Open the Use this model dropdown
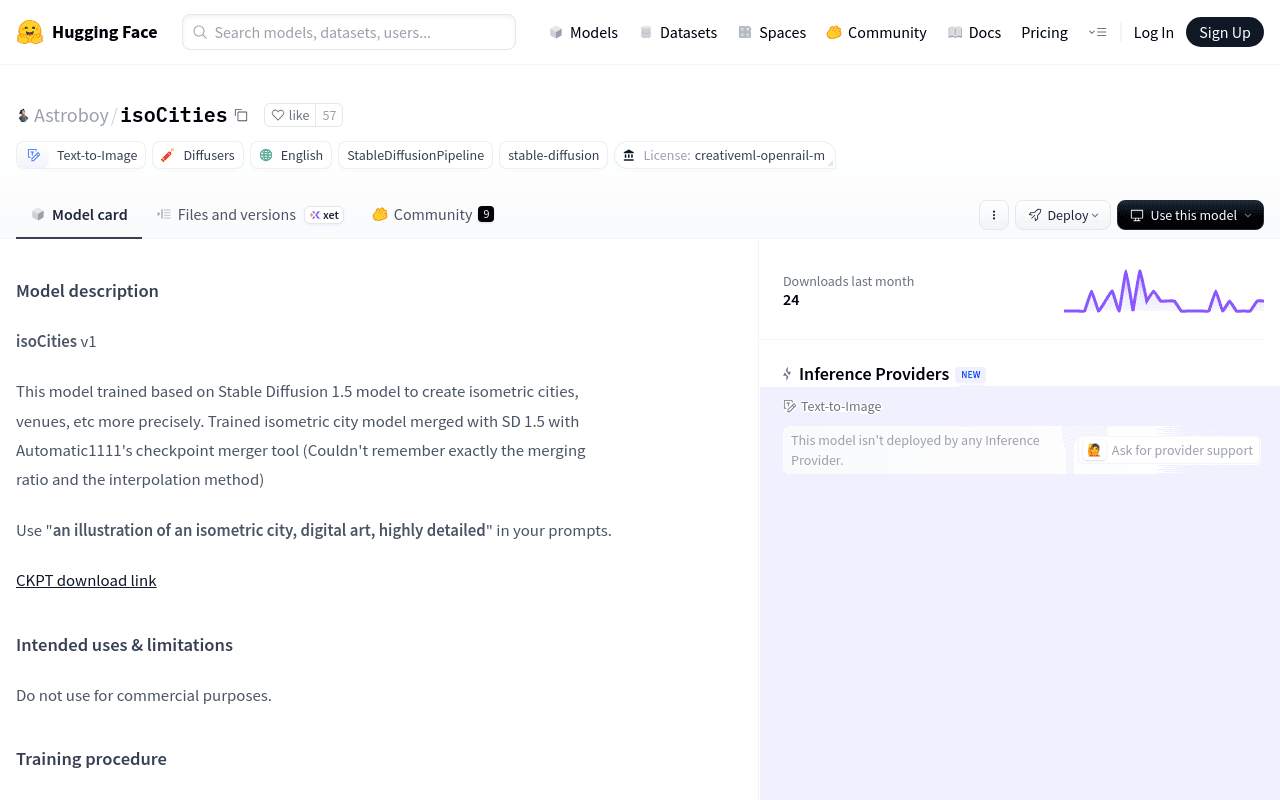 pos(1190,215)
